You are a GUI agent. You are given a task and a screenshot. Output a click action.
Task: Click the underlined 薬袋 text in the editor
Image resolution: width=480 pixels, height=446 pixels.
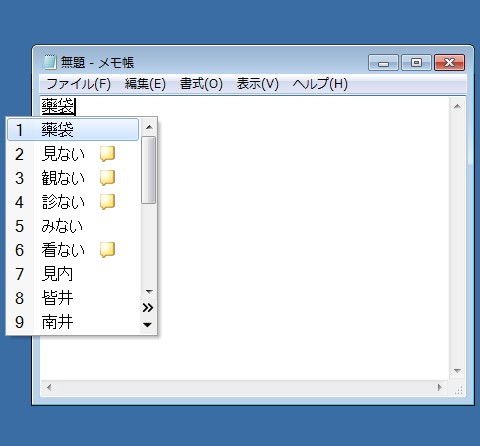58,106
